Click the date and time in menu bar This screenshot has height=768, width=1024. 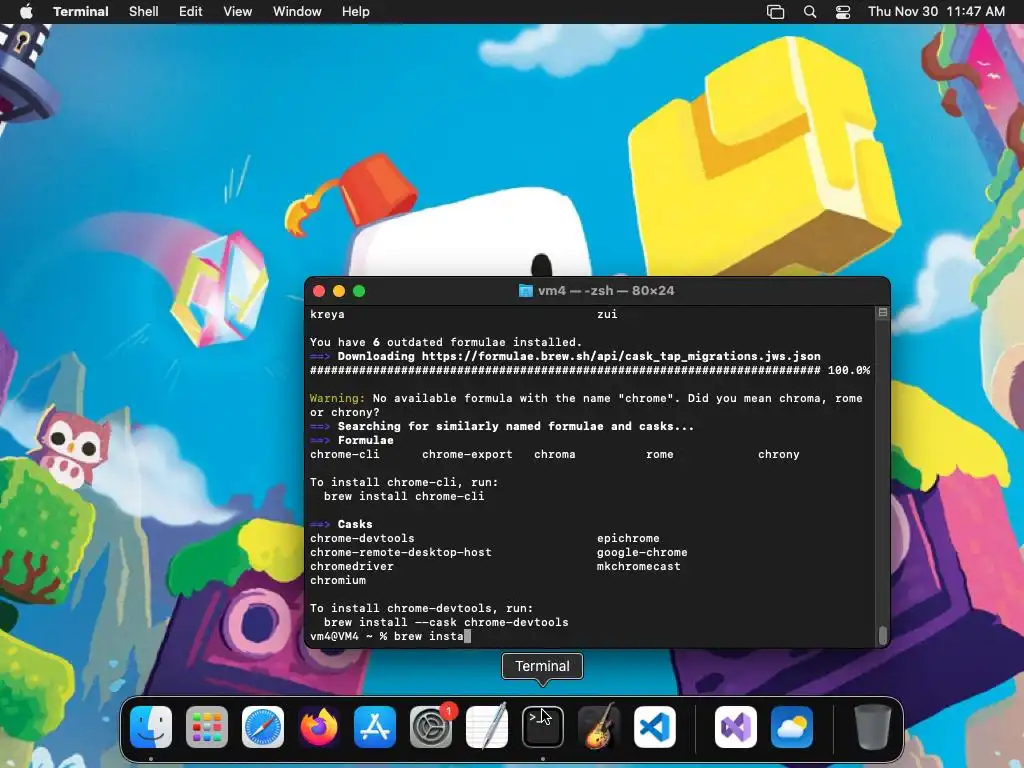[936, 12]
